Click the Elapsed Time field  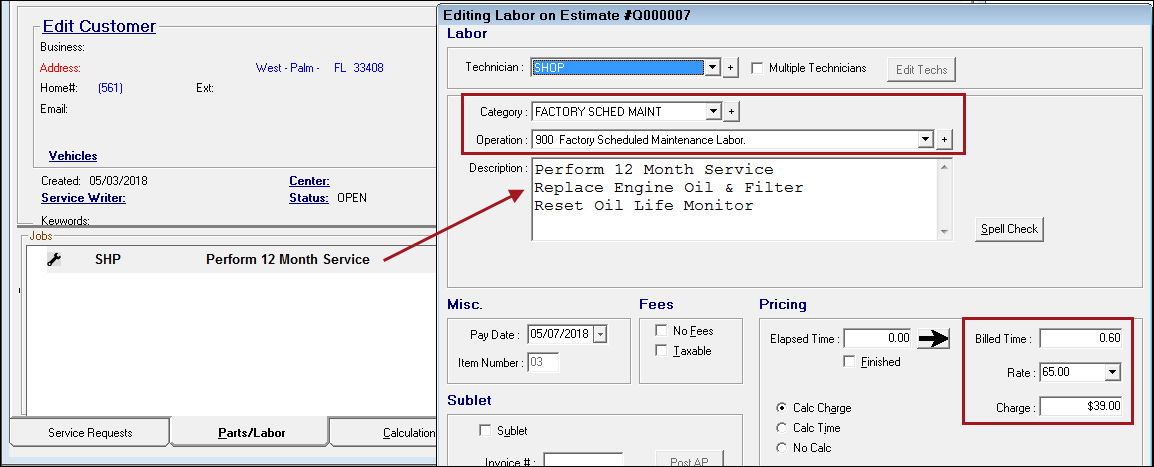pyautogui.click(x=877, y=338)
